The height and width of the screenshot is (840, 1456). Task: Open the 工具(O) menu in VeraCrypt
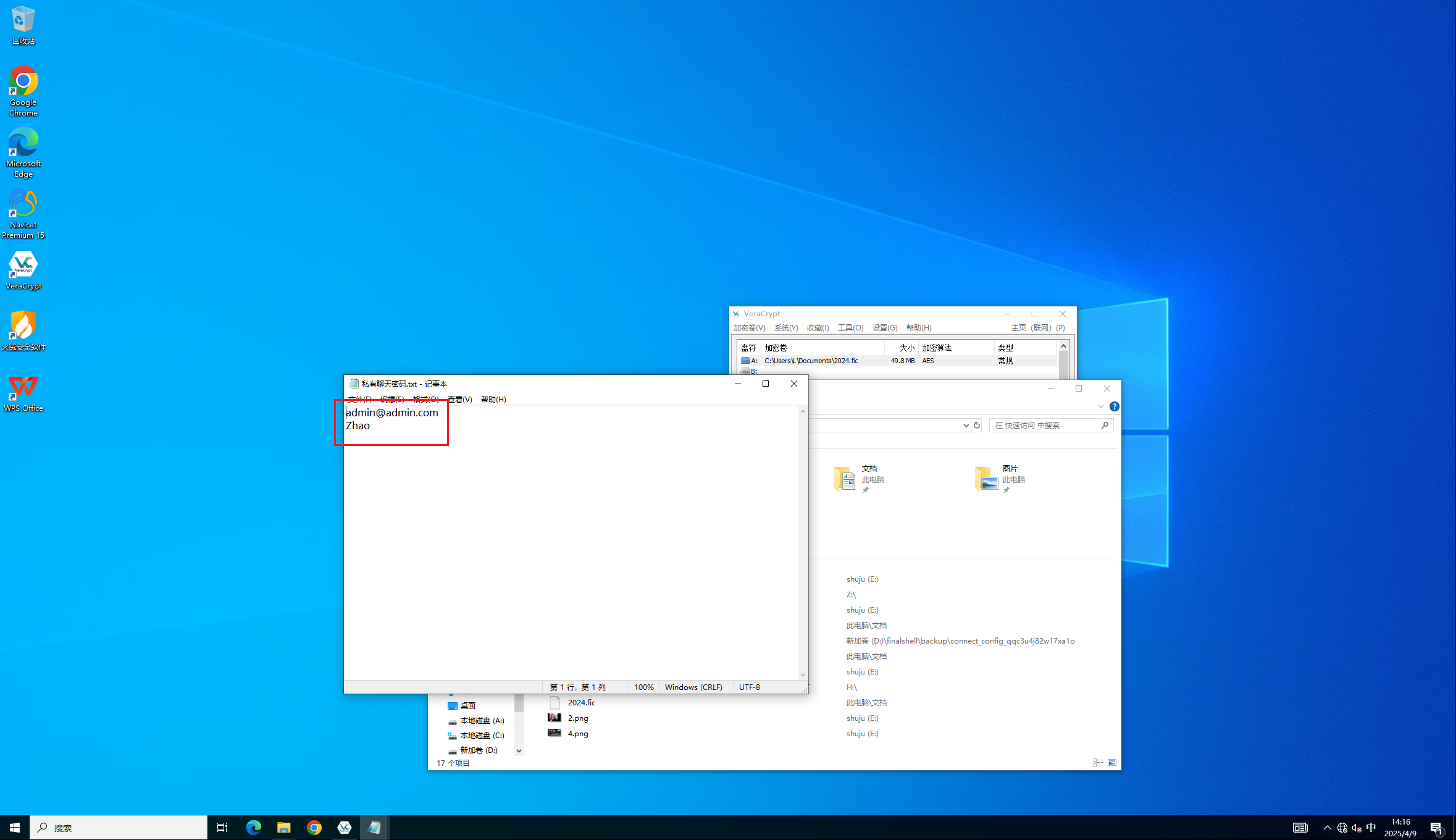click(850, 328)
